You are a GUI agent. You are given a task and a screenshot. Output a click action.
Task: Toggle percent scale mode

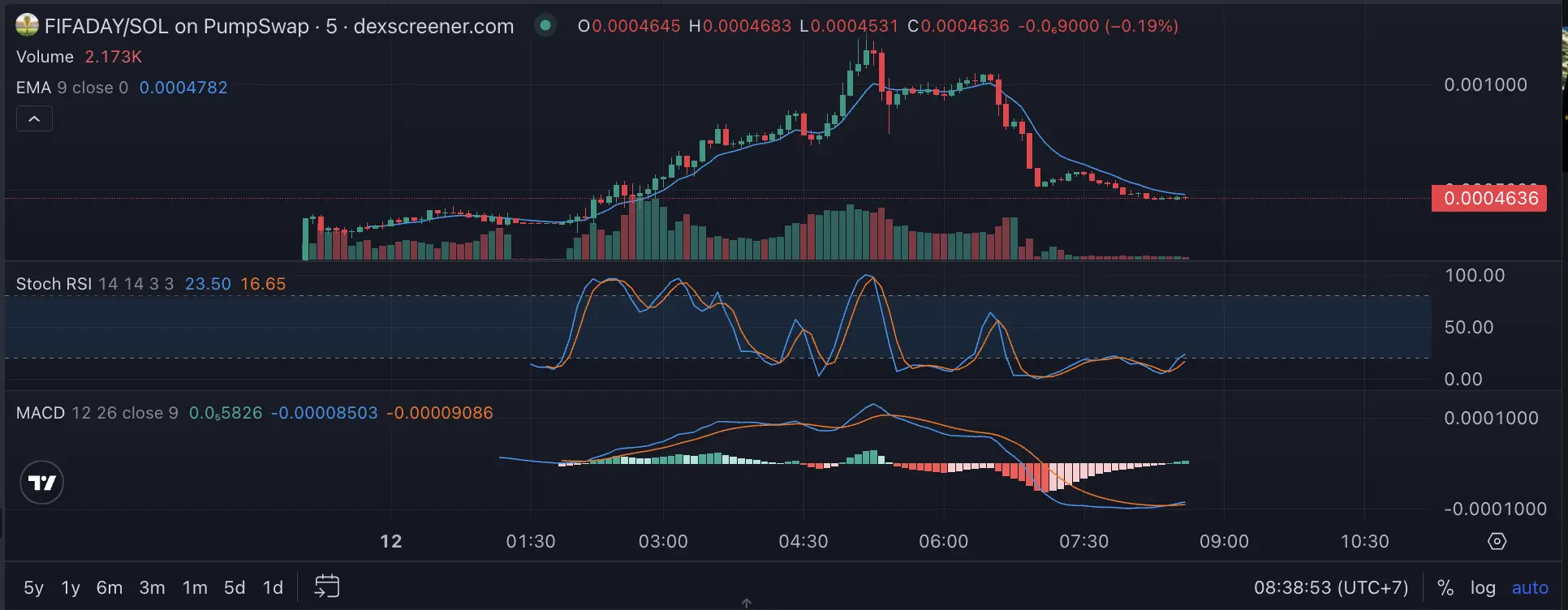(1445, 587)
